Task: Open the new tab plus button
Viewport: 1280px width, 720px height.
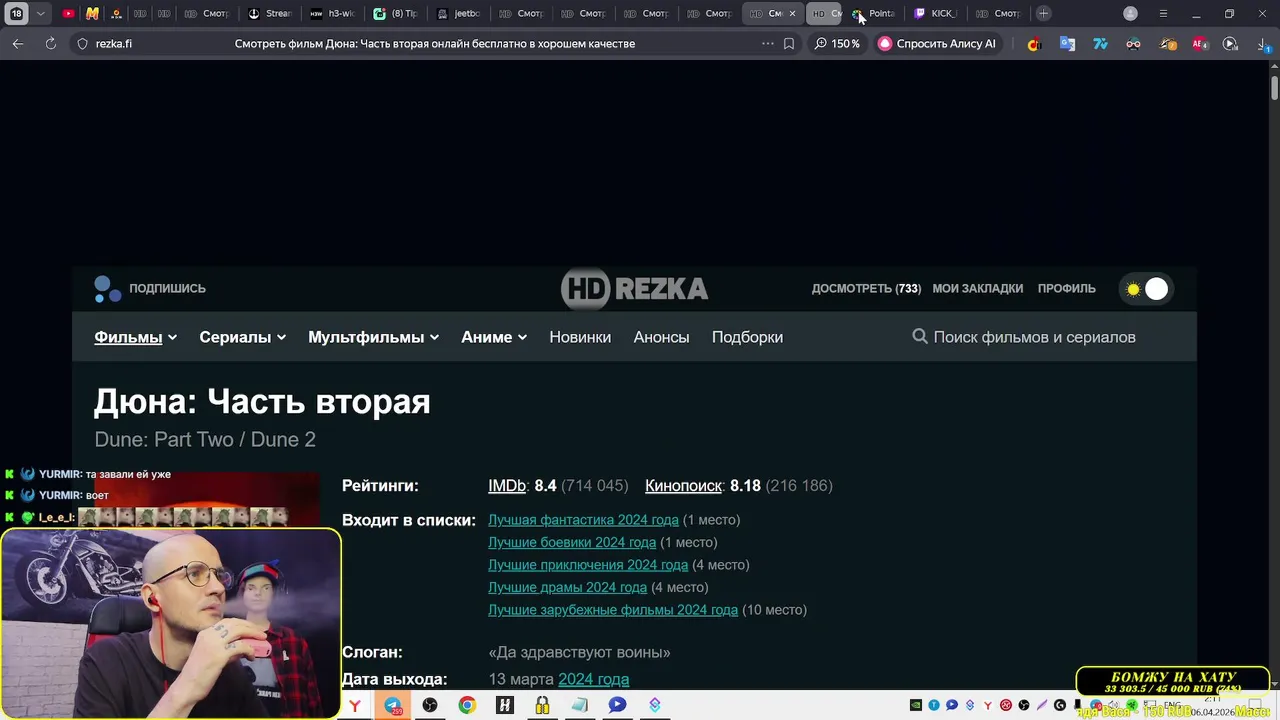Action: pos(1043,13)
